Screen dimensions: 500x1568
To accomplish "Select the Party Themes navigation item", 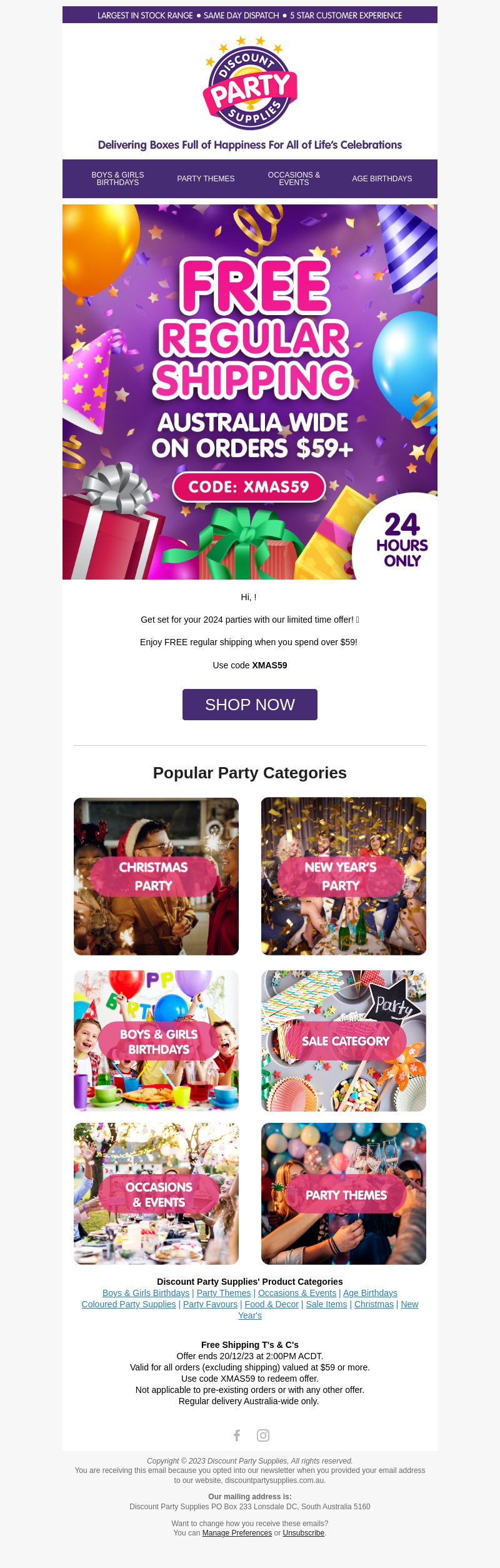I will coord(206,179).
